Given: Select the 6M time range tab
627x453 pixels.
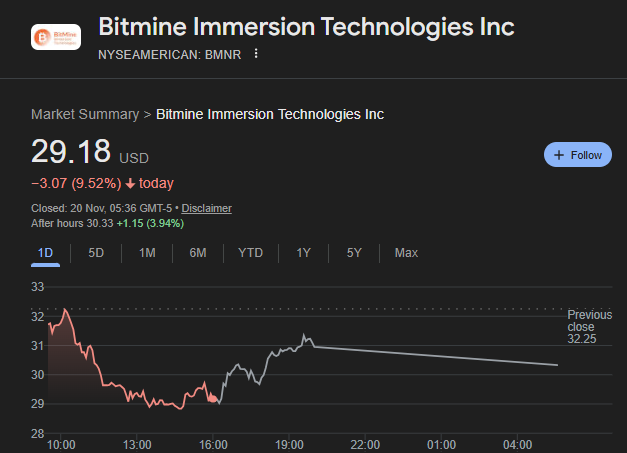Looking at the screenshot, I should pos(198,252).
